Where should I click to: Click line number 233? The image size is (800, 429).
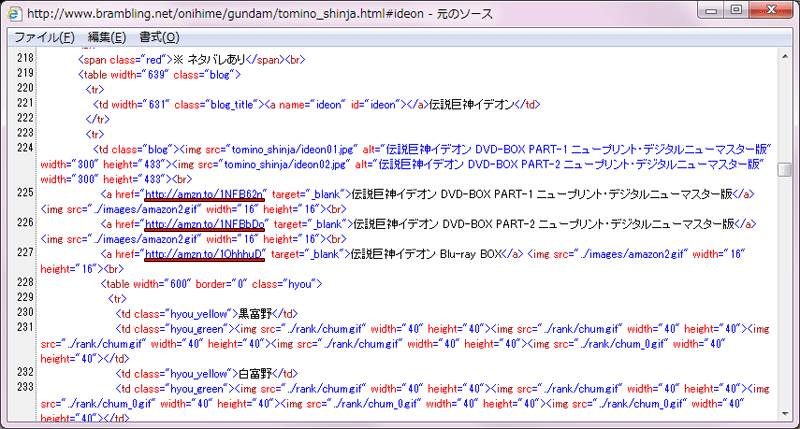(25, 387)
